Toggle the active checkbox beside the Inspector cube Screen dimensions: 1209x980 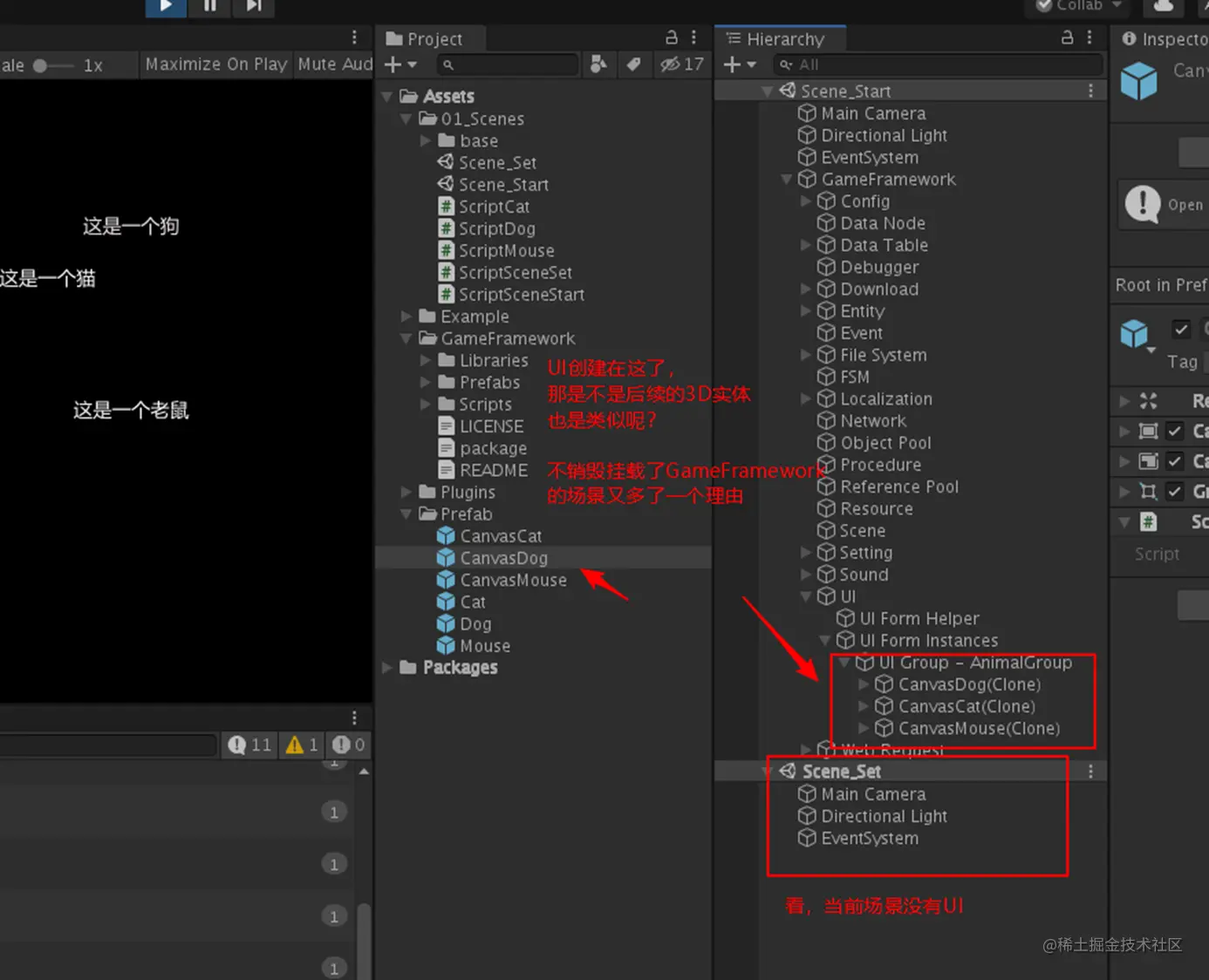[x=1181, y=330]
